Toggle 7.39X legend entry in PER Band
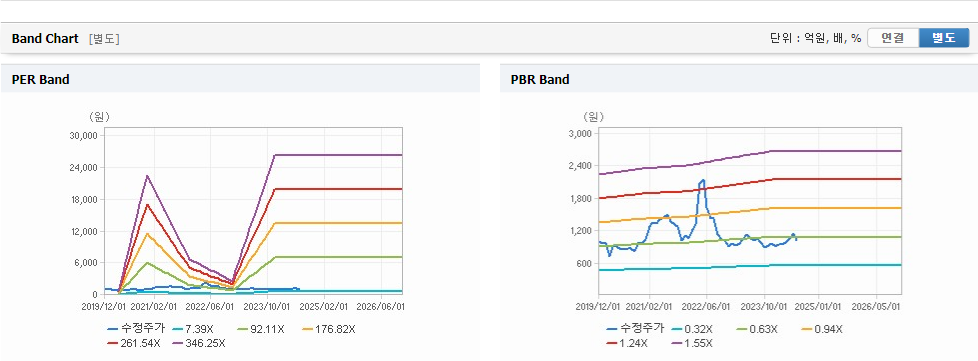Image resolution: width=978 pixels, height=361 pixels. 193,329
